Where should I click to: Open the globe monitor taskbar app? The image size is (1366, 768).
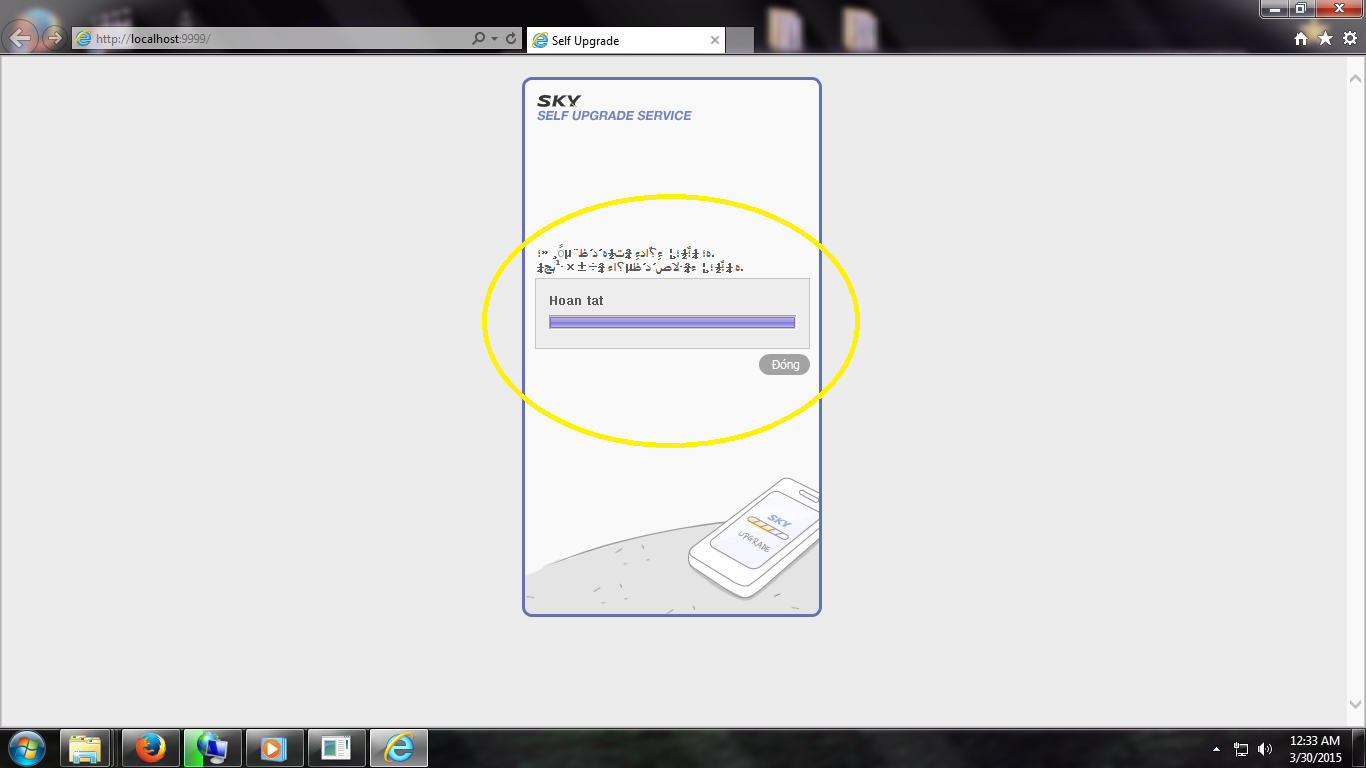click(212, 748)
